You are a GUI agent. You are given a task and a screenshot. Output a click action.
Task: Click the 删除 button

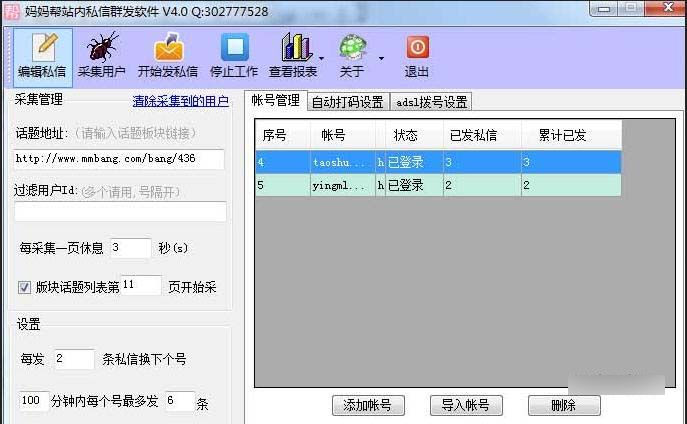pyautogui.click(x=563, y=405)
